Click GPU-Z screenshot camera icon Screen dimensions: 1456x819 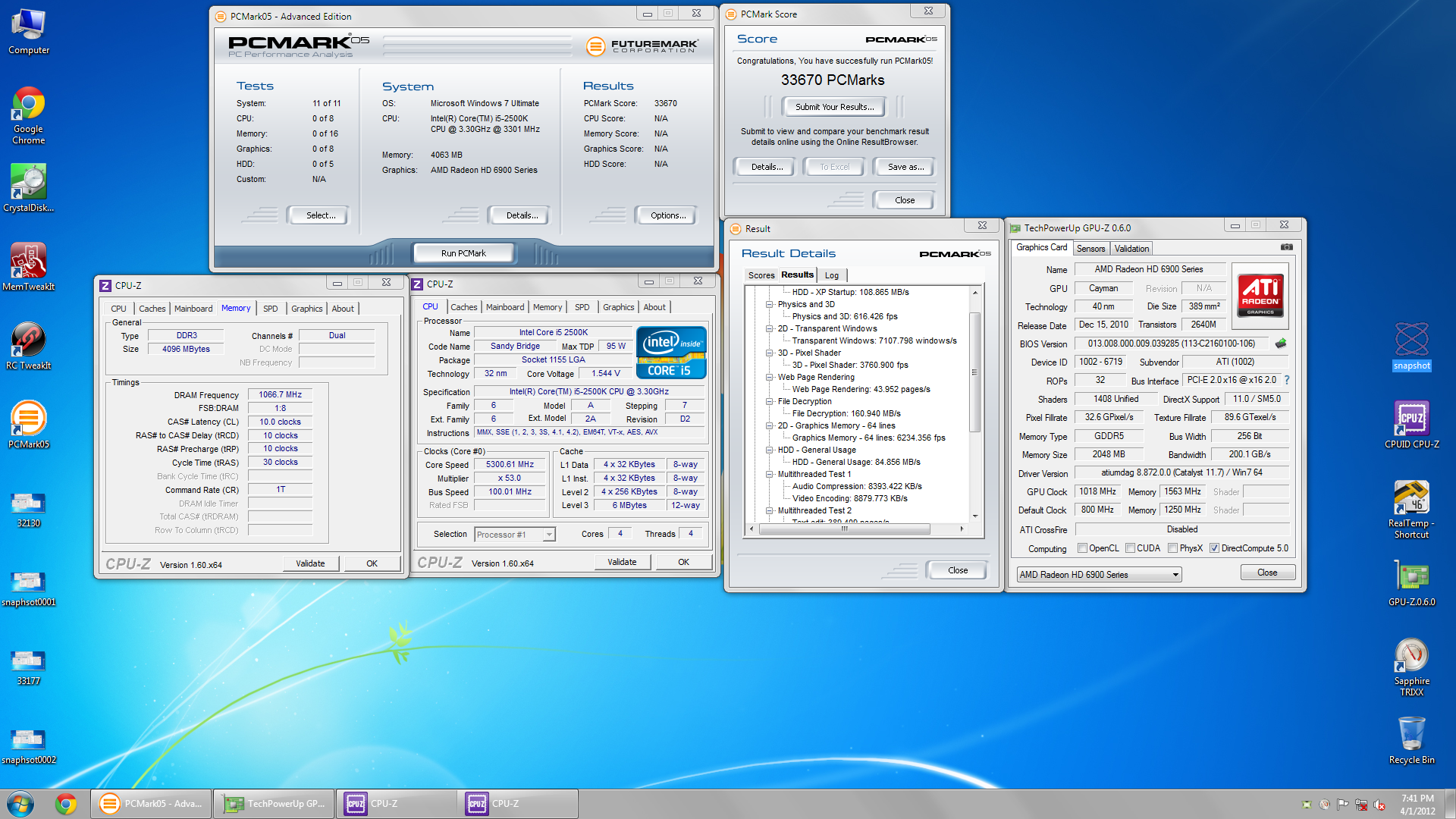click(1287, 247)
